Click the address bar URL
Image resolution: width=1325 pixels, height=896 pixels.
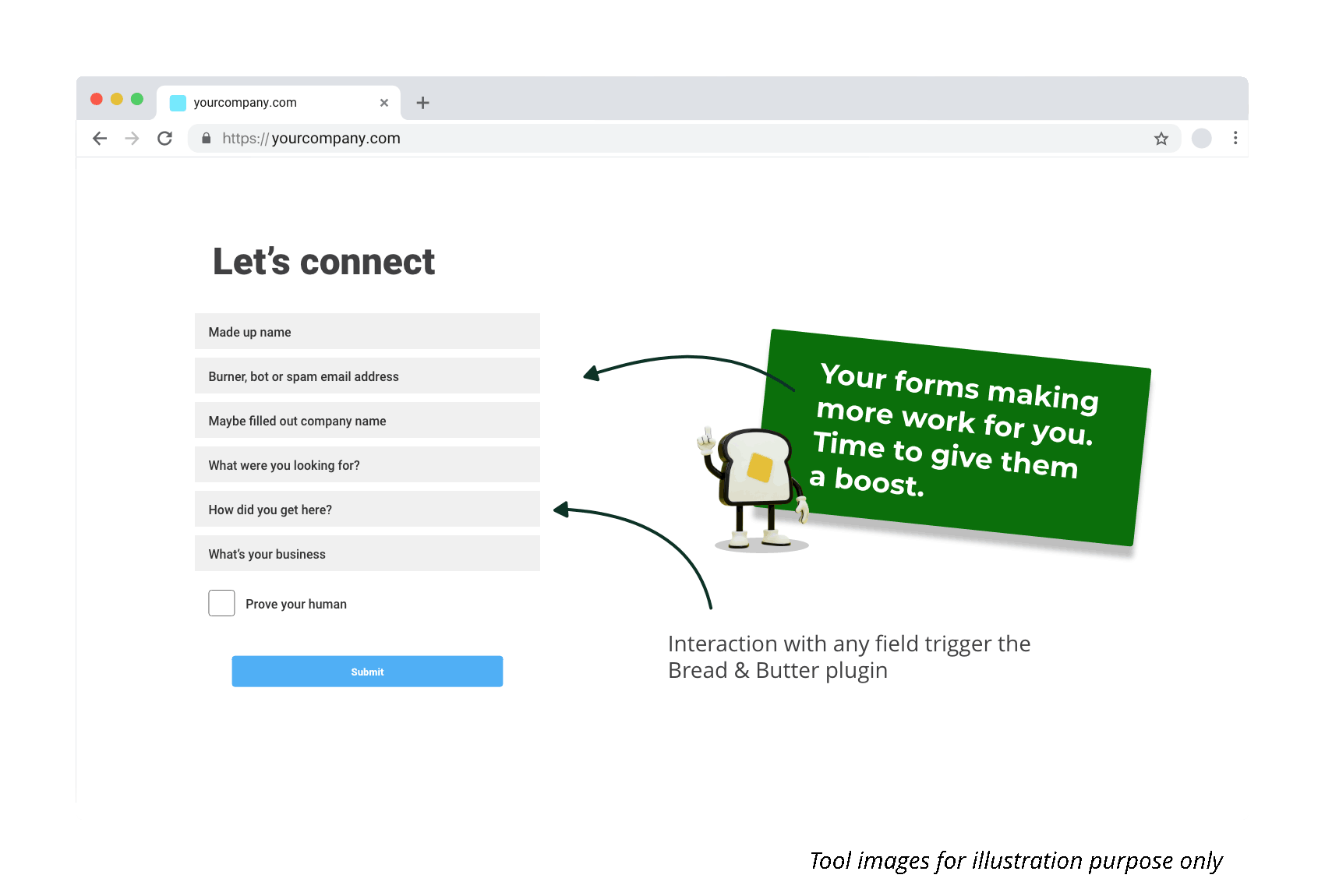pos(311,138)
